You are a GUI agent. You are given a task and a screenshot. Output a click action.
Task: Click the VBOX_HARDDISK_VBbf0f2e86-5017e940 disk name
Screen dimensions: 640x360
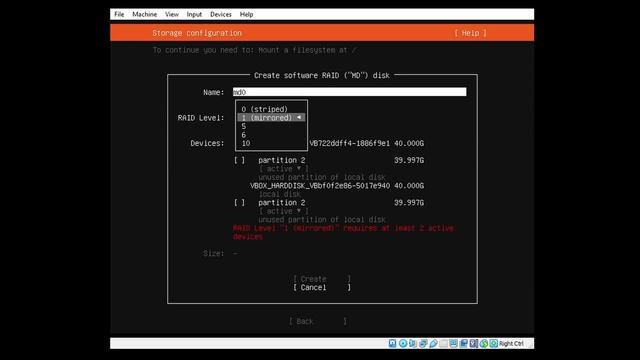320,186
